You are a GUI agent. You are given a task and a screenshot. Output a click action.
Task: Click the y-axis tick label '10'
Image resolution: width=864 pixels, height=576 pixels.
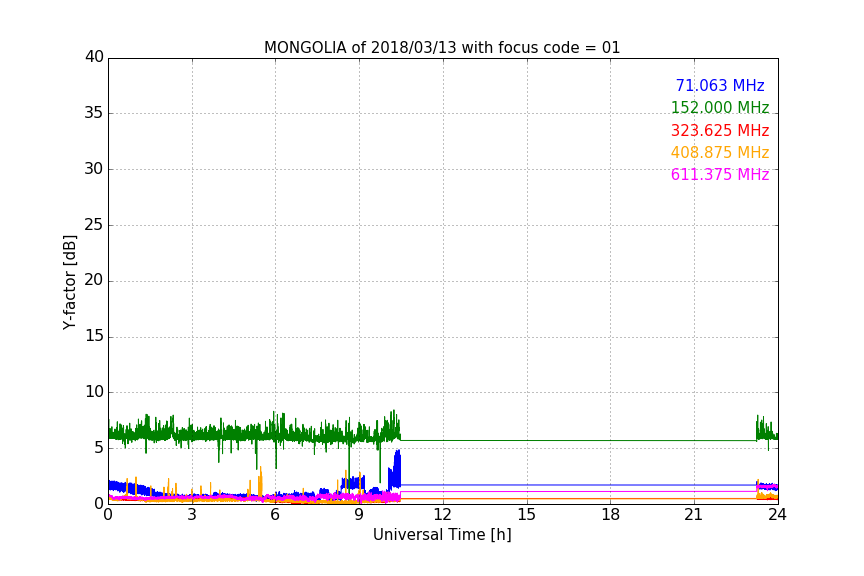[94, 392]
